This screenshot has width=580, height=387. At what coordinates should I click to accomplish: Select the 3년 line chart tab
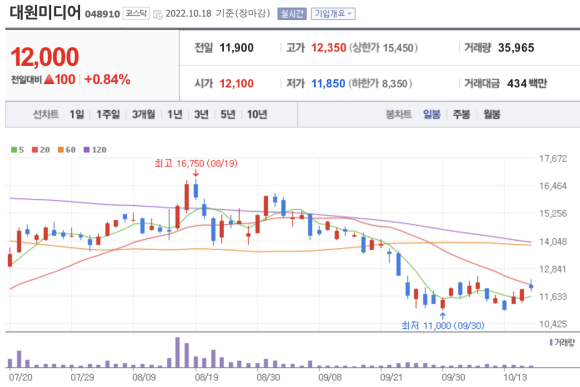[x=201, y=114]
